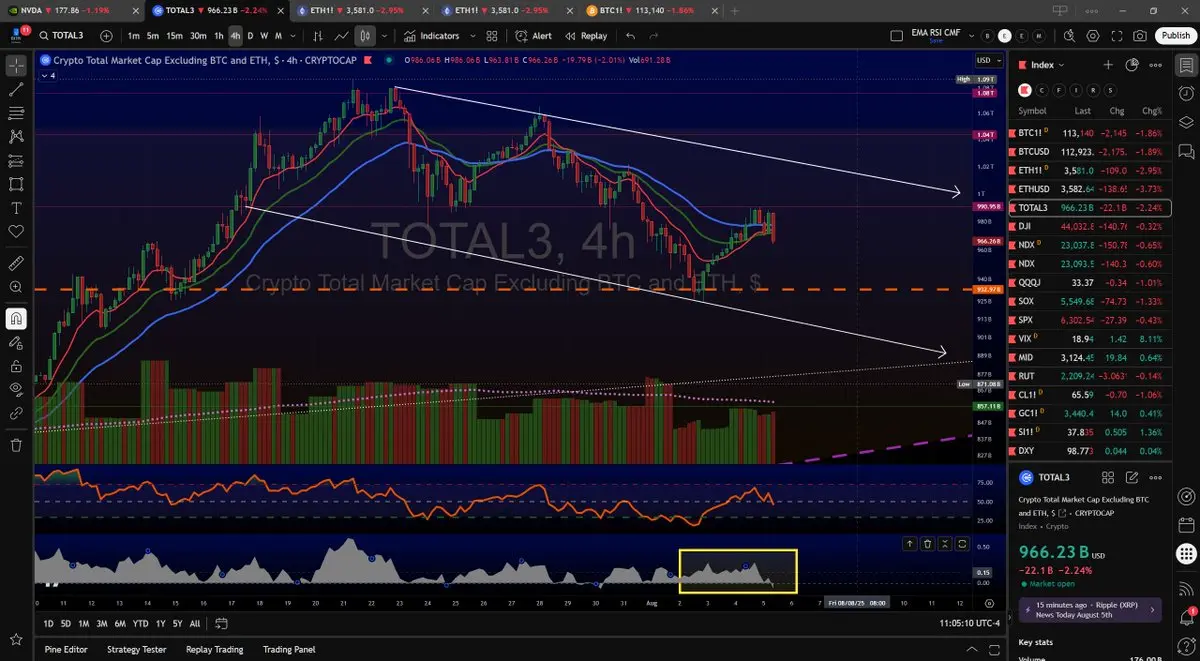Image resolution: width=1200 pixels, height=661 pixels.
Task: Switch chart to 15m timeframe
Action: [174, 35]
